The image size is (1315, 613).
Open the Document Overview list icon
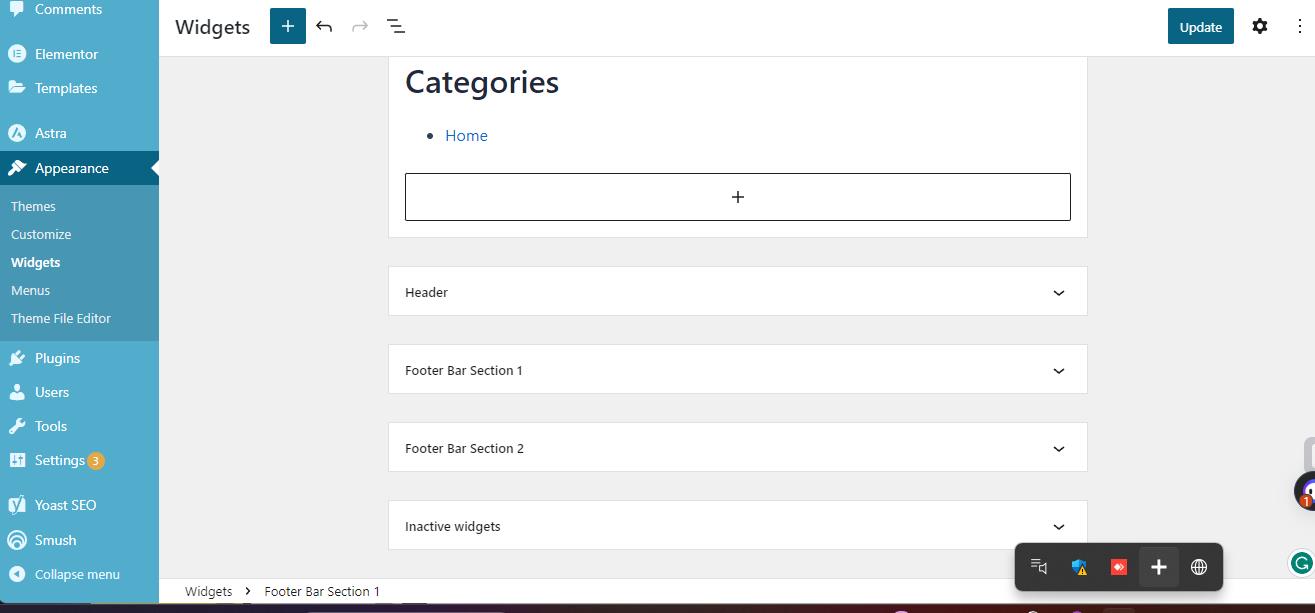(x=396, y=26)
